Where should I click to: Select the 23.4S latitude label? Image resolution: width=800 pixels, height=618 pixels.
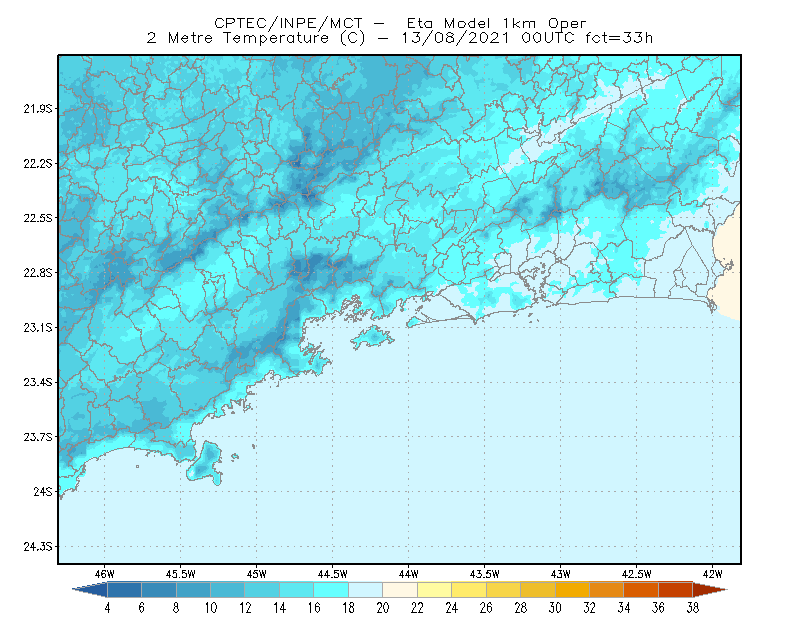(37, 382)
